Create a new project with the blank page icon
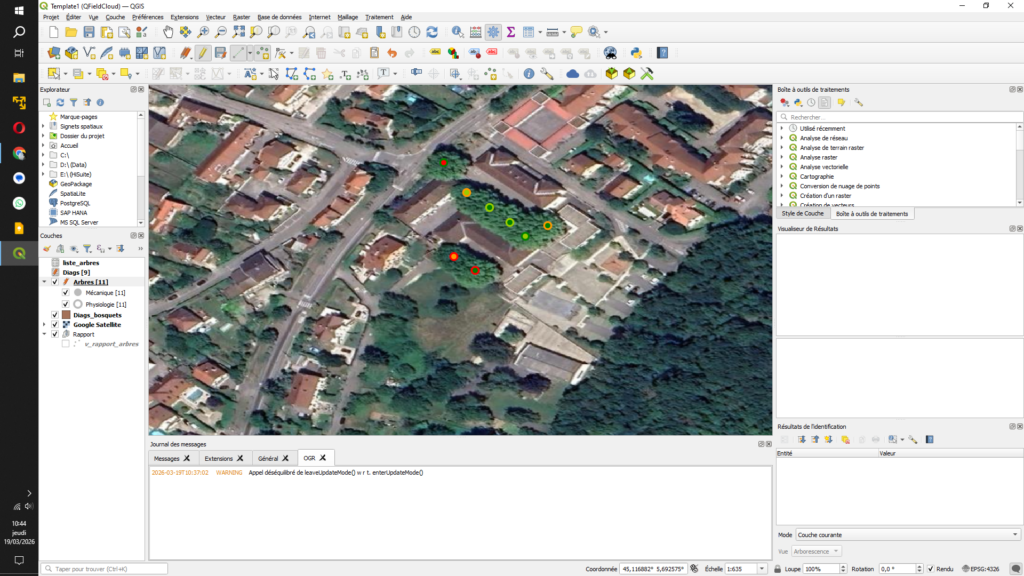Screen dimensions: 1024x576 point(54,32)
